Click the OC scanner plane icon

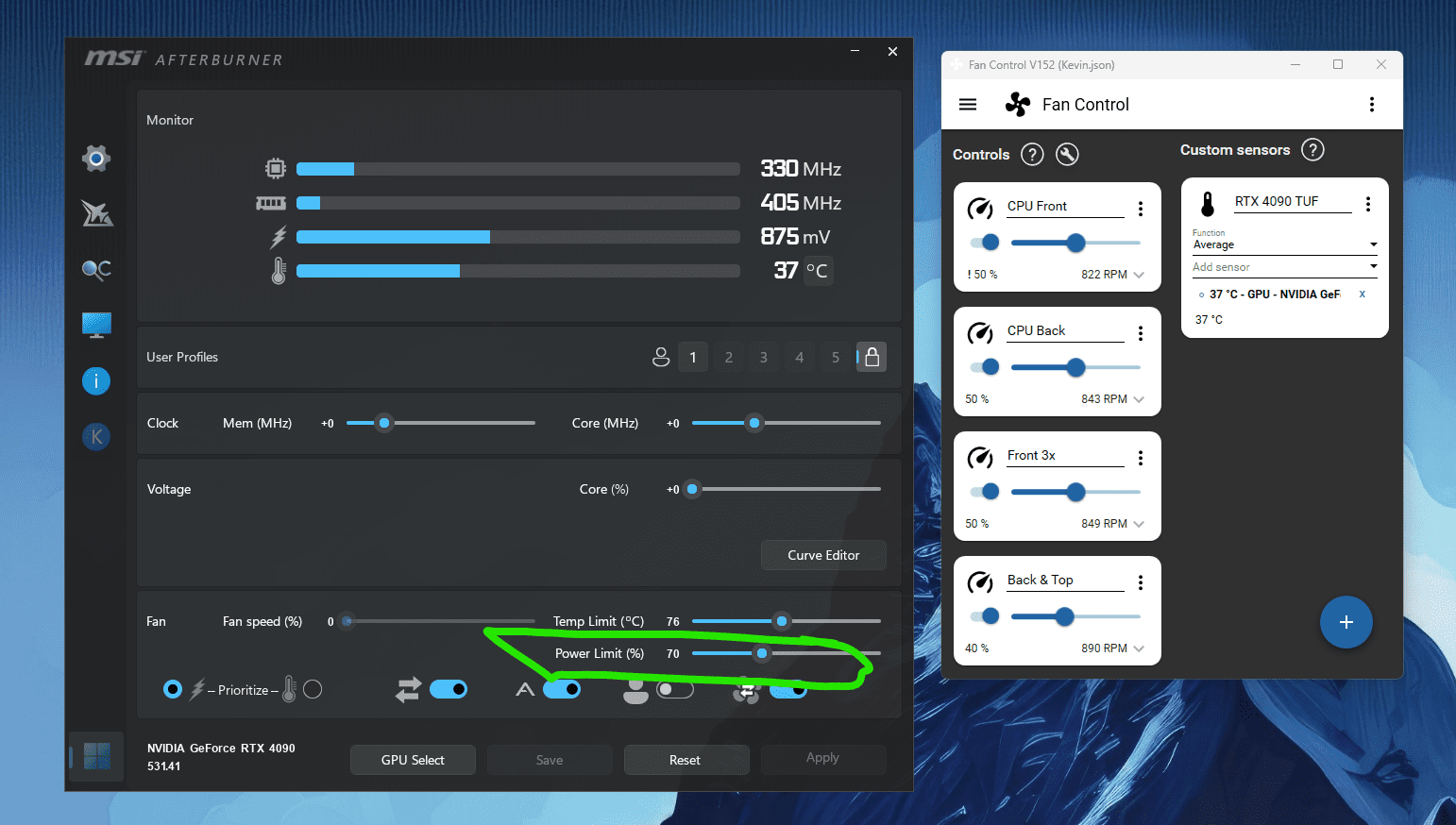(96, 213)
